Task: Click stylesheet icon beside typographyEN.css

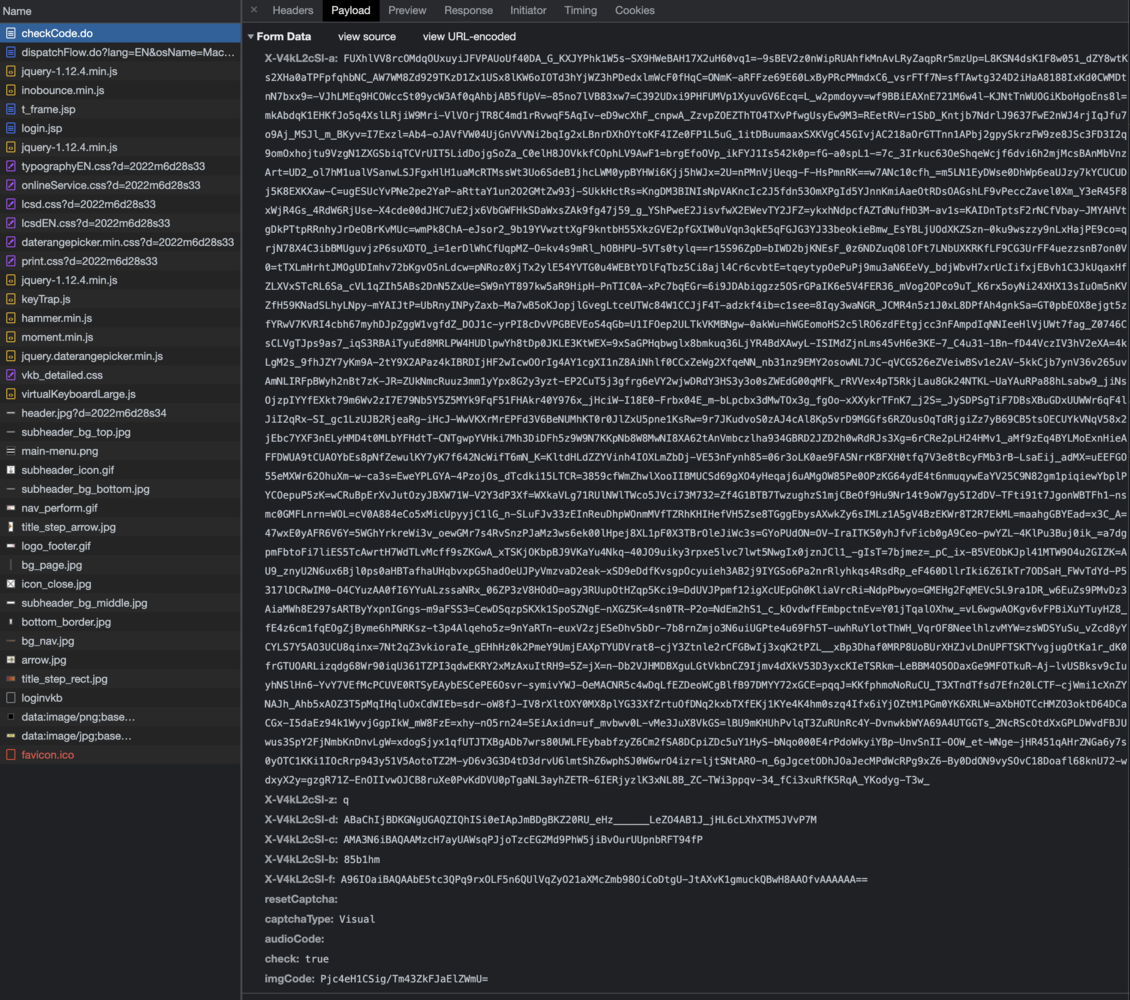Action: point(11,167)
